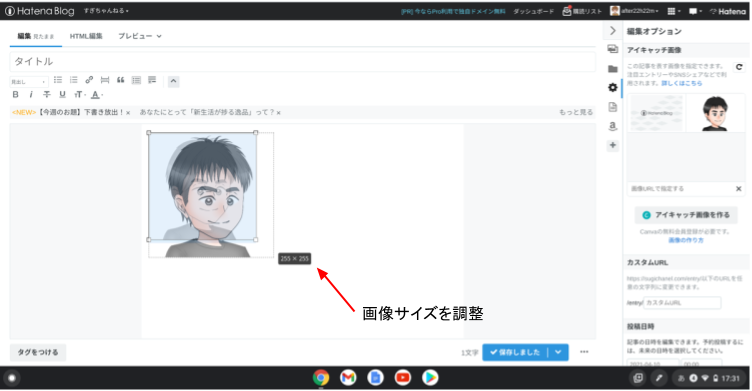
Task: Toggle underline formatting
Action: pyautogui.click(x=62, y=95)
